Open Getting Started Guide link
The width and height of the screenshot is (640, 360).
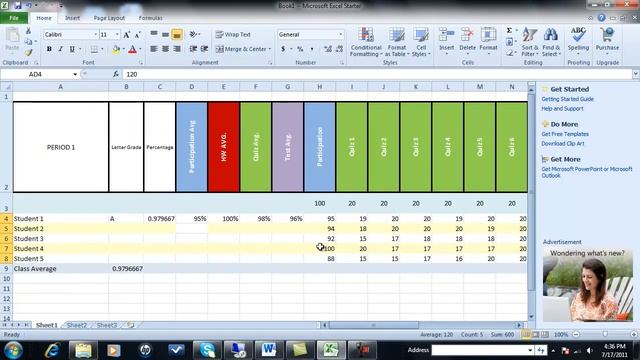point(567,99)
